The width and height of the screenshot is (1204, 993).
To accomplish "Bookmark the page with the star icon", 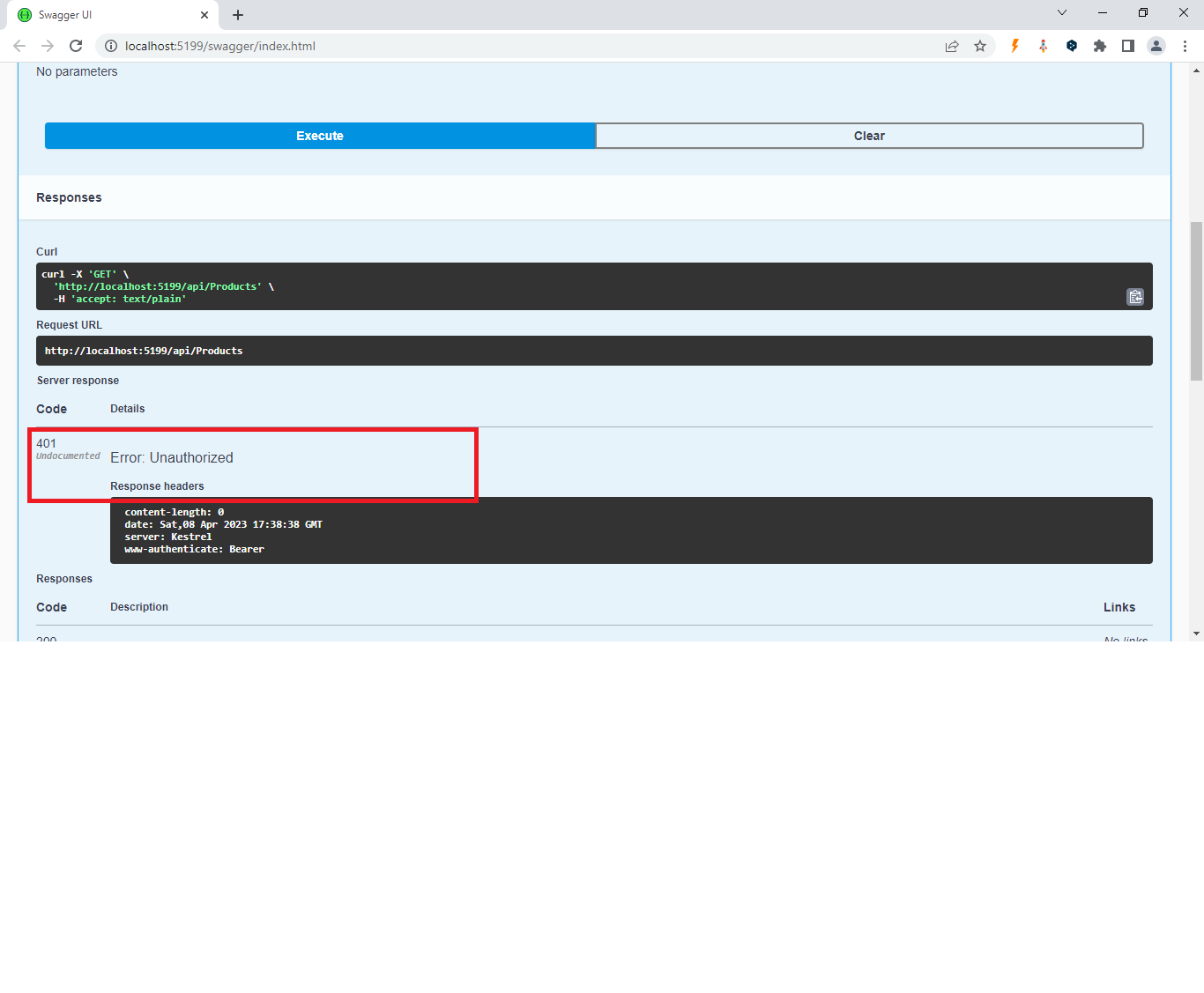I will (980, 46).
